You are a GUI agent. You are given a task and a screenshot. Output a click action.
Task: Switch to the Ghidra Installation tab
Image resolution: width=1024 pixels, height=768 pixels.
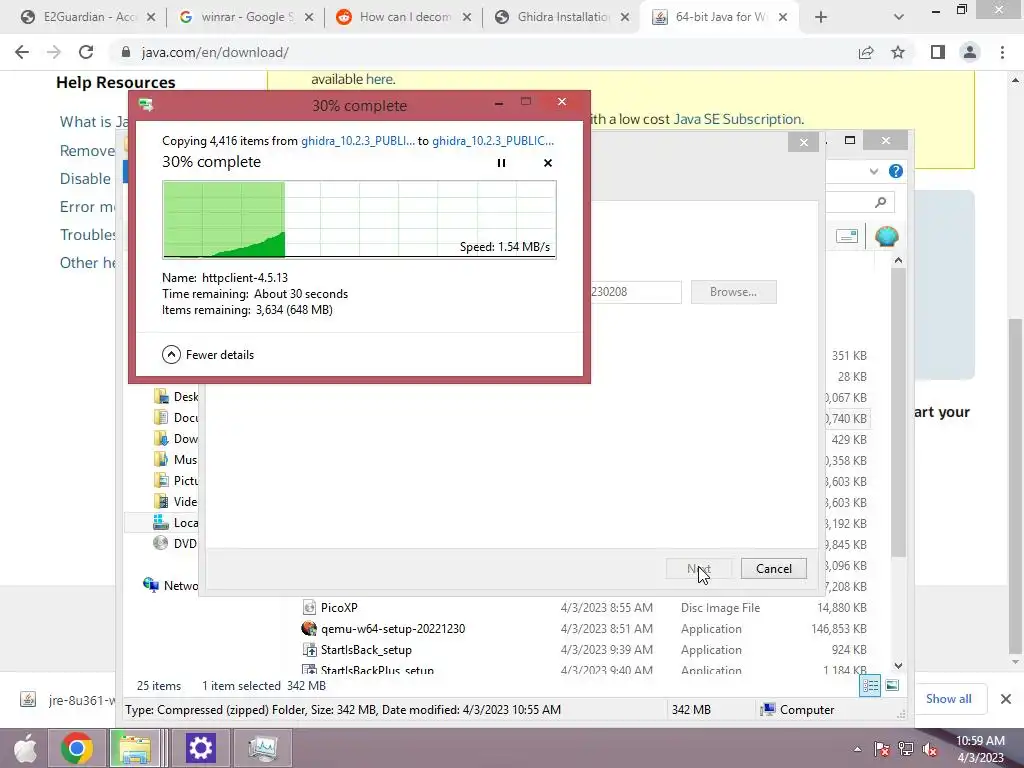(562, 17)
